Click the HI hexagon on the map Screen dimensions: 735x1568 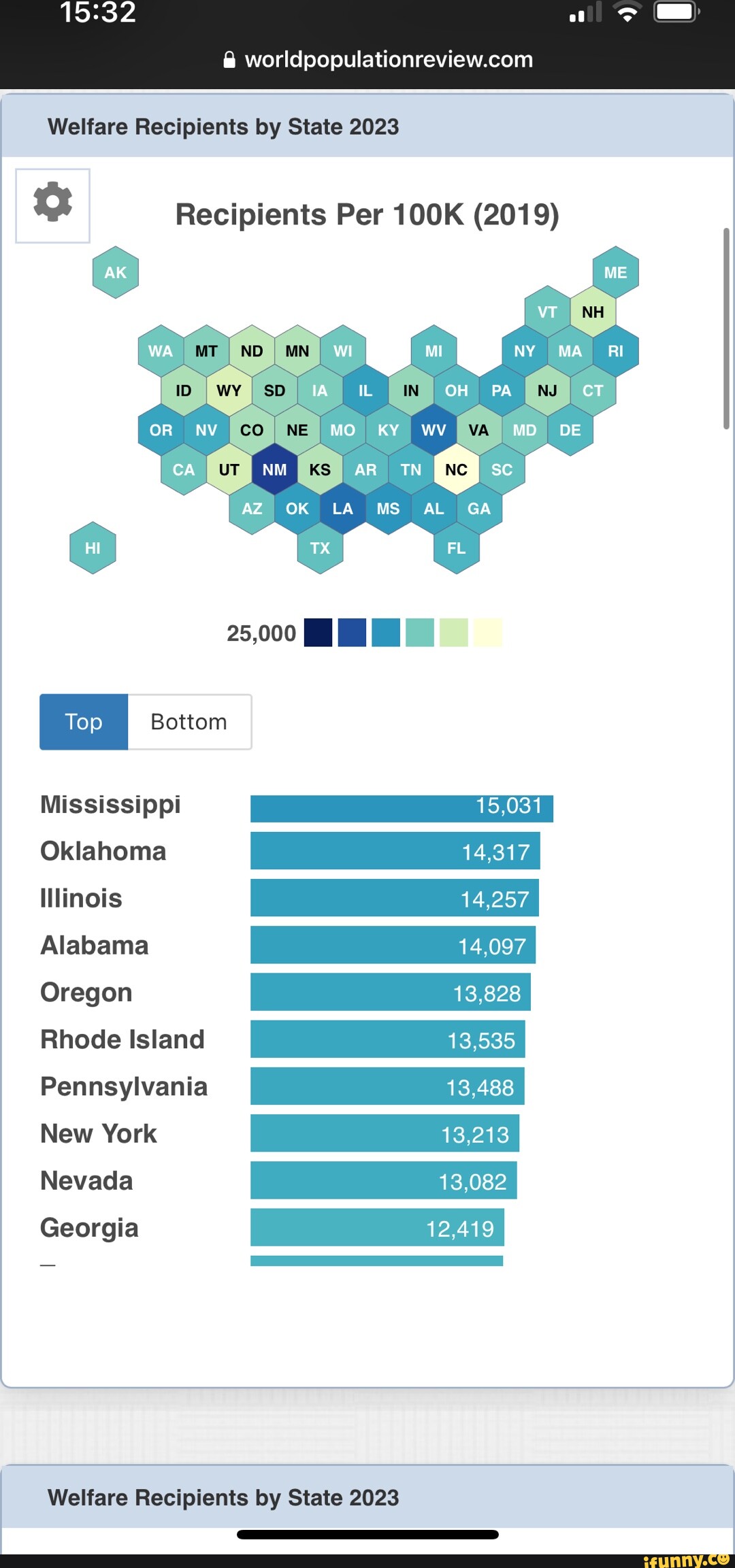tap(93, 547)
